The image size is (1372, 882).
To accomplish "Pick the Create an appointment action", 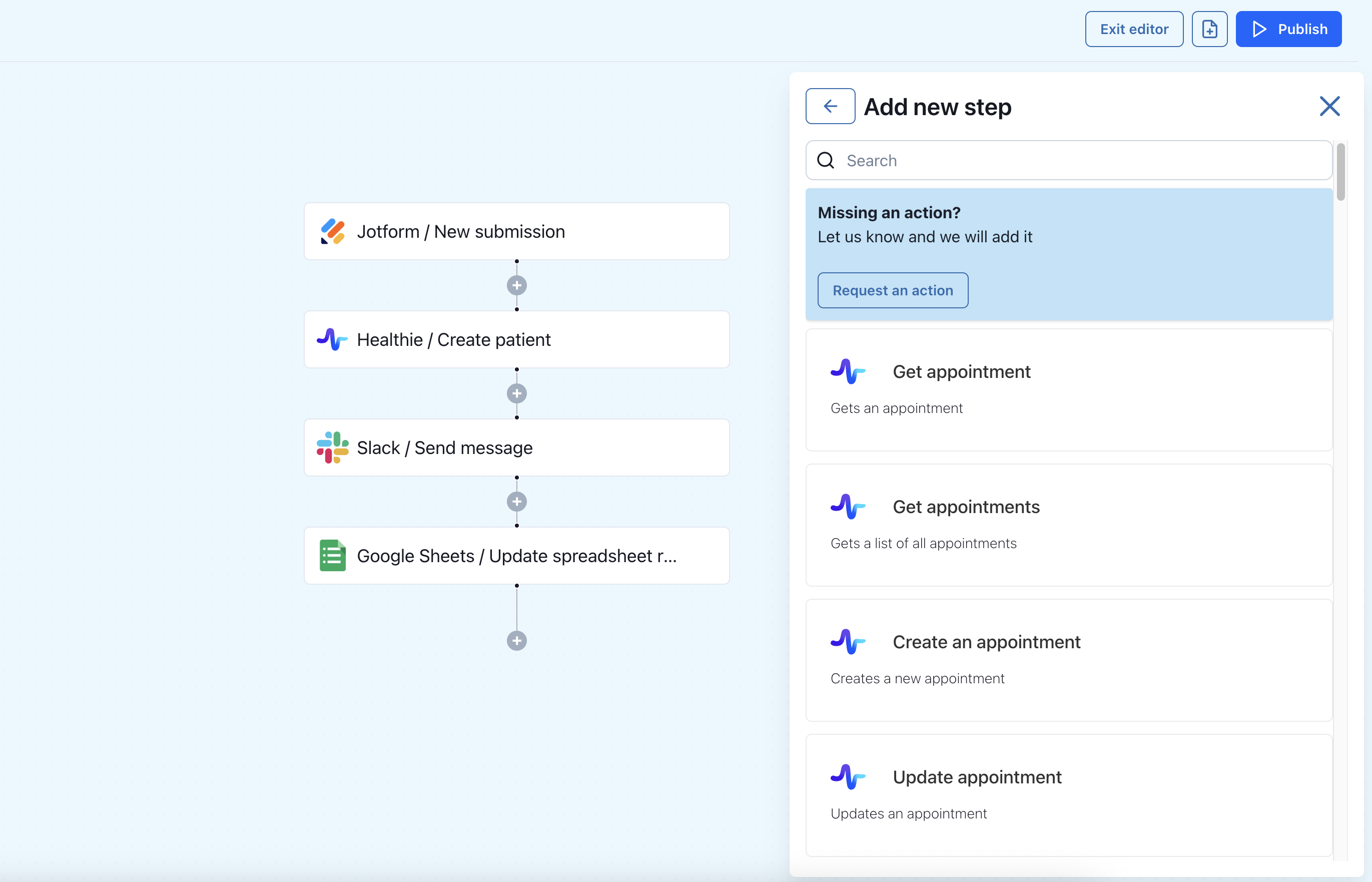I will pos(1069,660).
